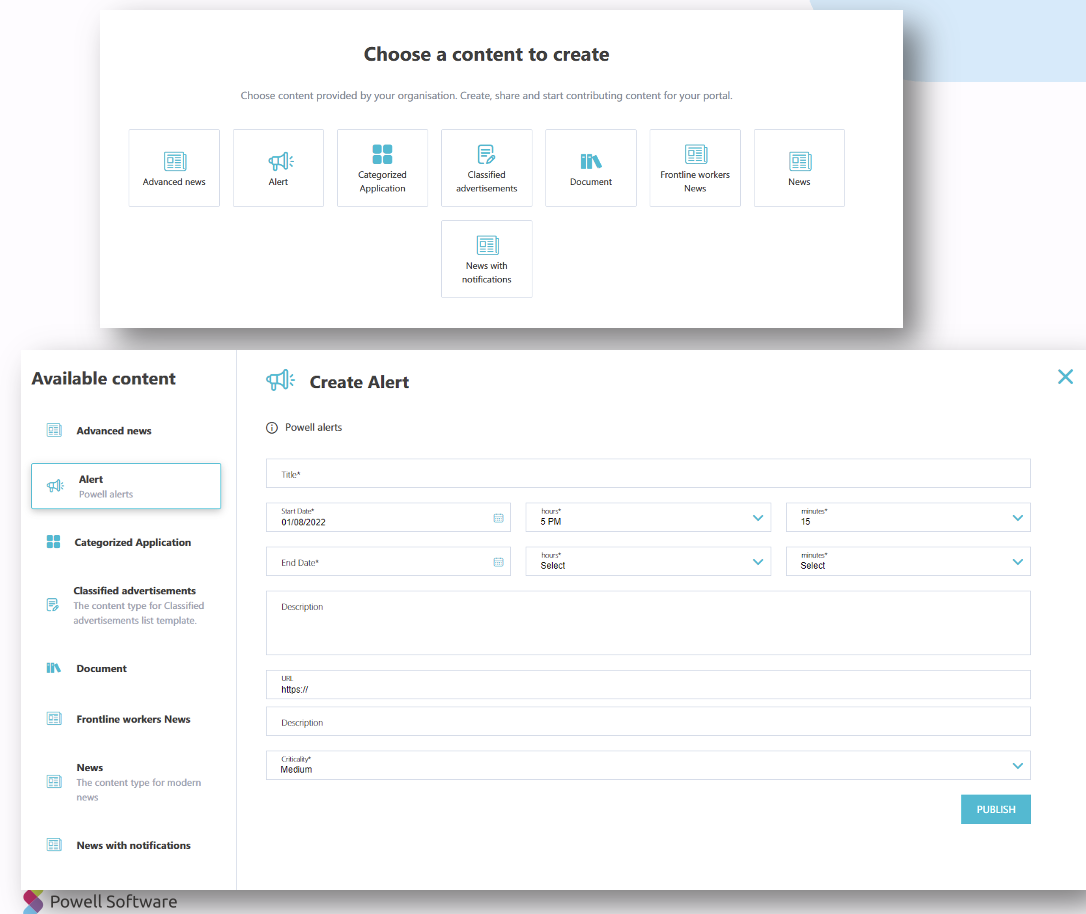Screen dimensions: 1086x914
Task: Select Alert in the Available content sidebar
Action: pos(125,485)
